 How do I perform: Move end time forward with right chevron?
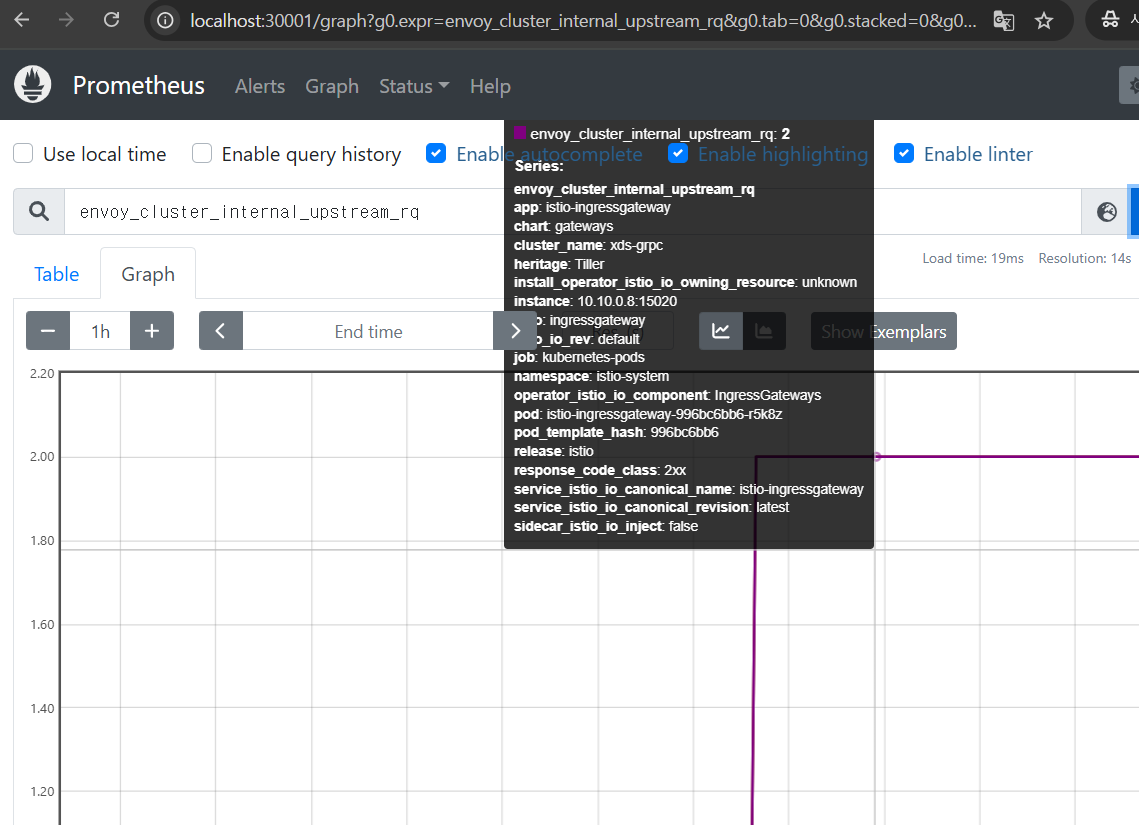[515, 331]
